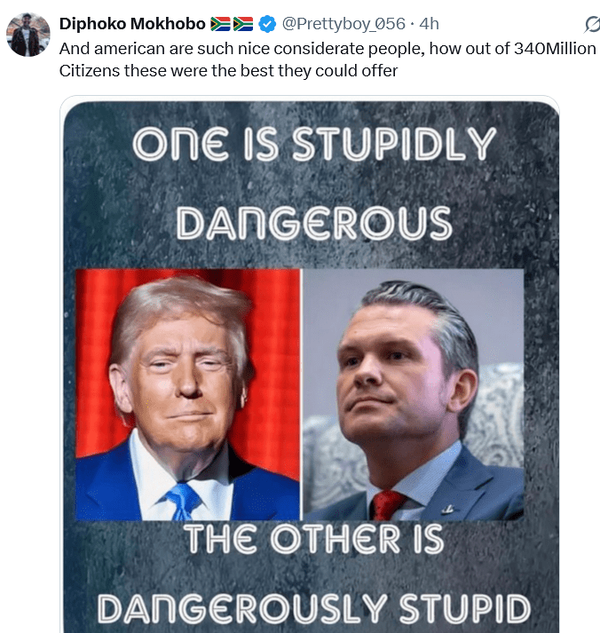The image size is (600, 633).
Task: Click the 'DANGEROUSLY STUPID' caption text
Action: 314,609
